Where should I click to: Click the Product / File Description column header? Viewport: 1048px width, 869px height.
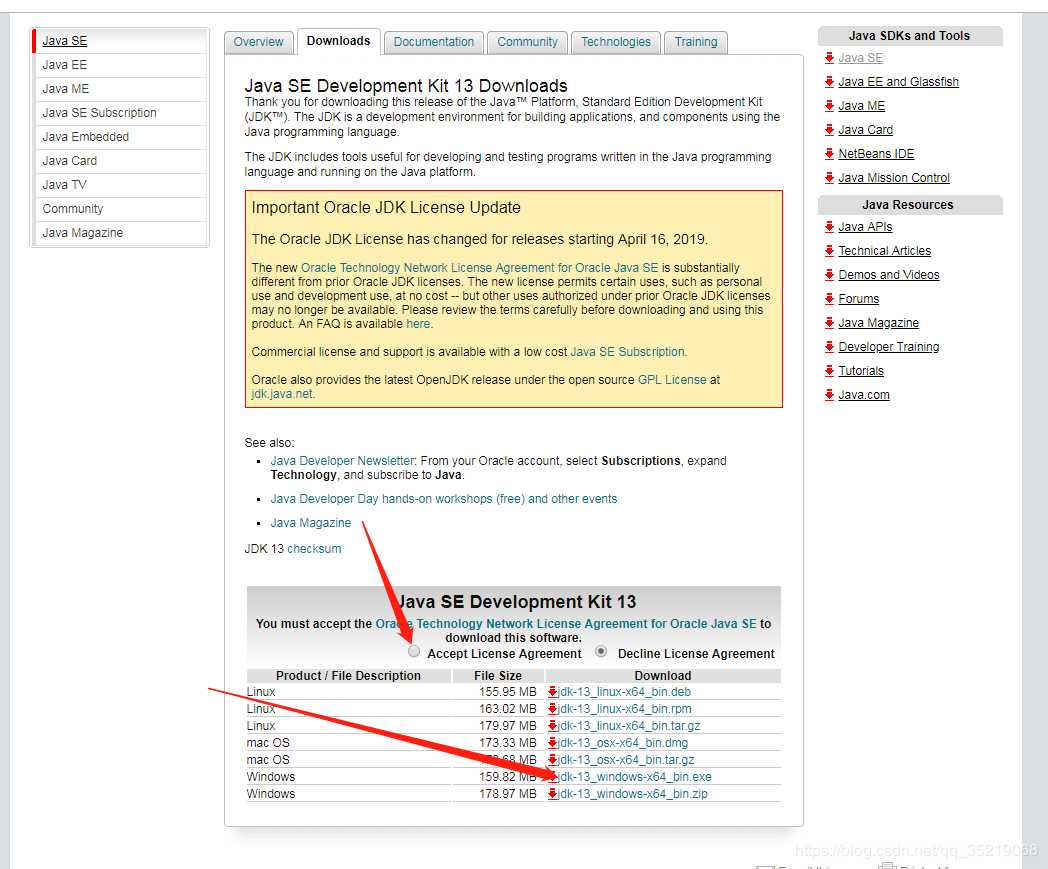click(x=348, y=676)
